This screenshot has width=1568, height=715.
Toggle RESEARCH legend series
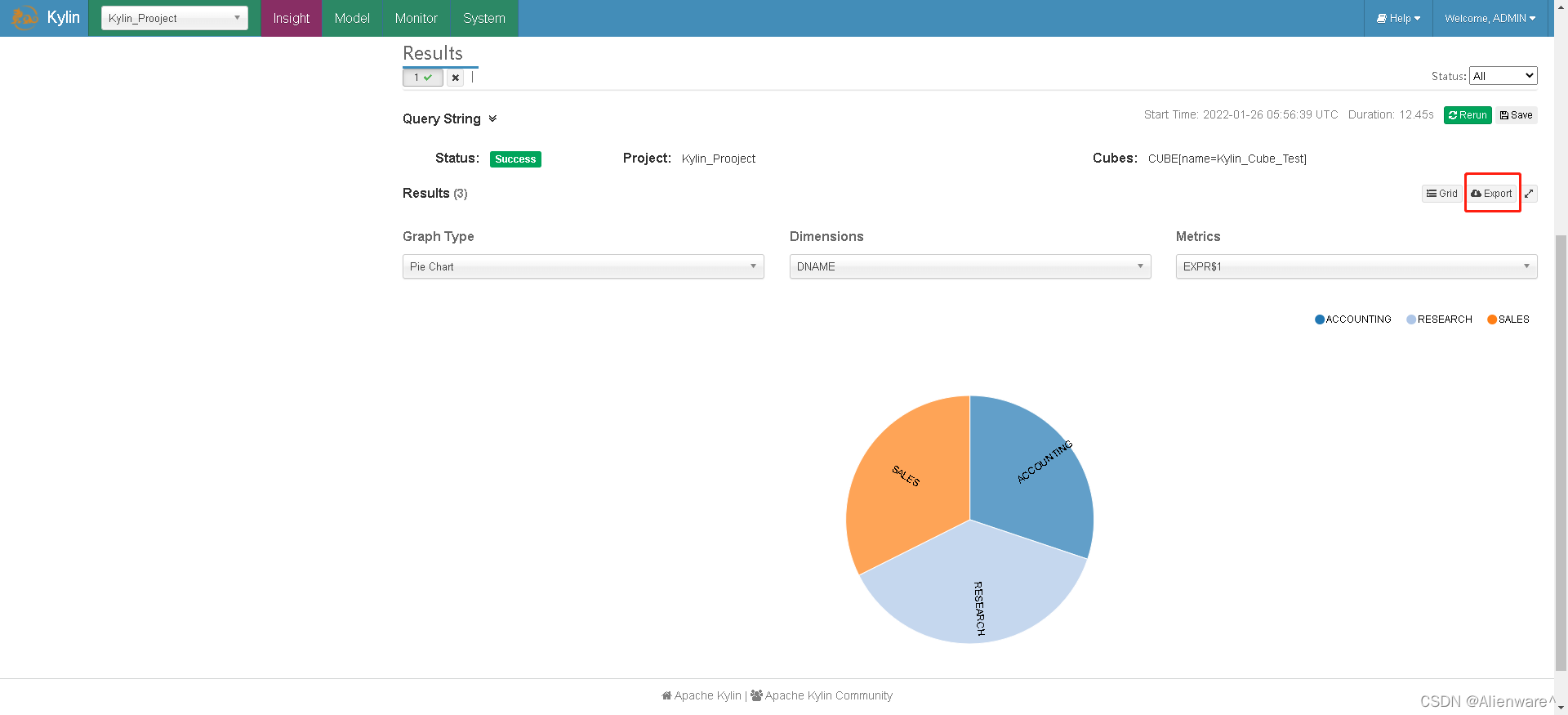click(1439, 320)
